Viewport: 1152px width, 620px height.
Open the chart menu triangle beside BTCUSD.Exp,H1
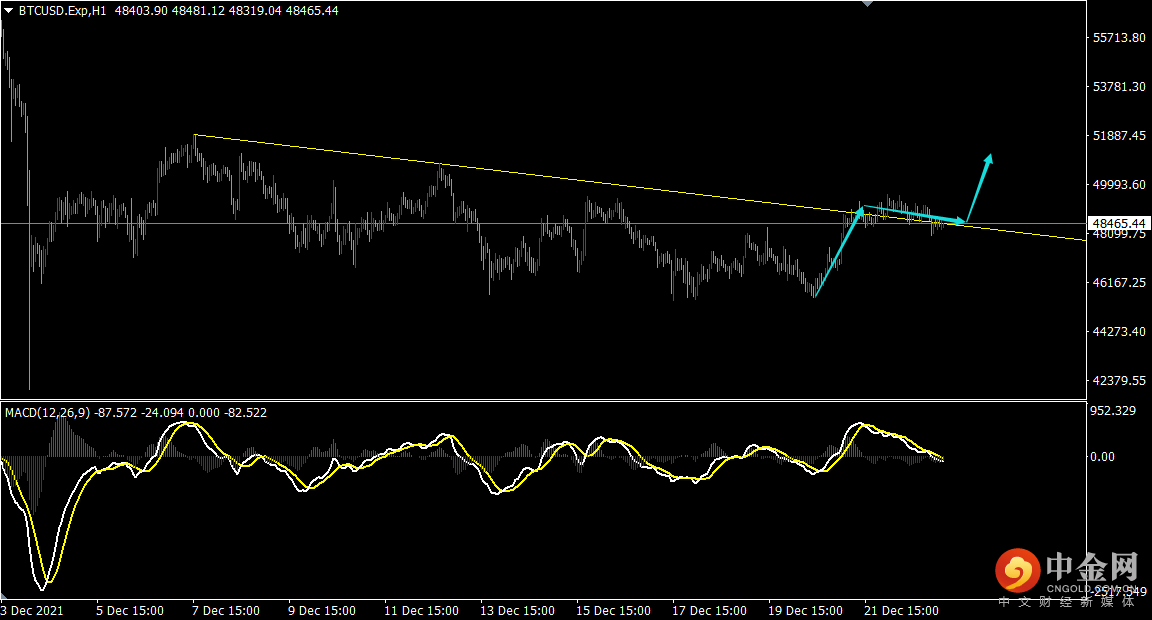(x=8, y=11)
